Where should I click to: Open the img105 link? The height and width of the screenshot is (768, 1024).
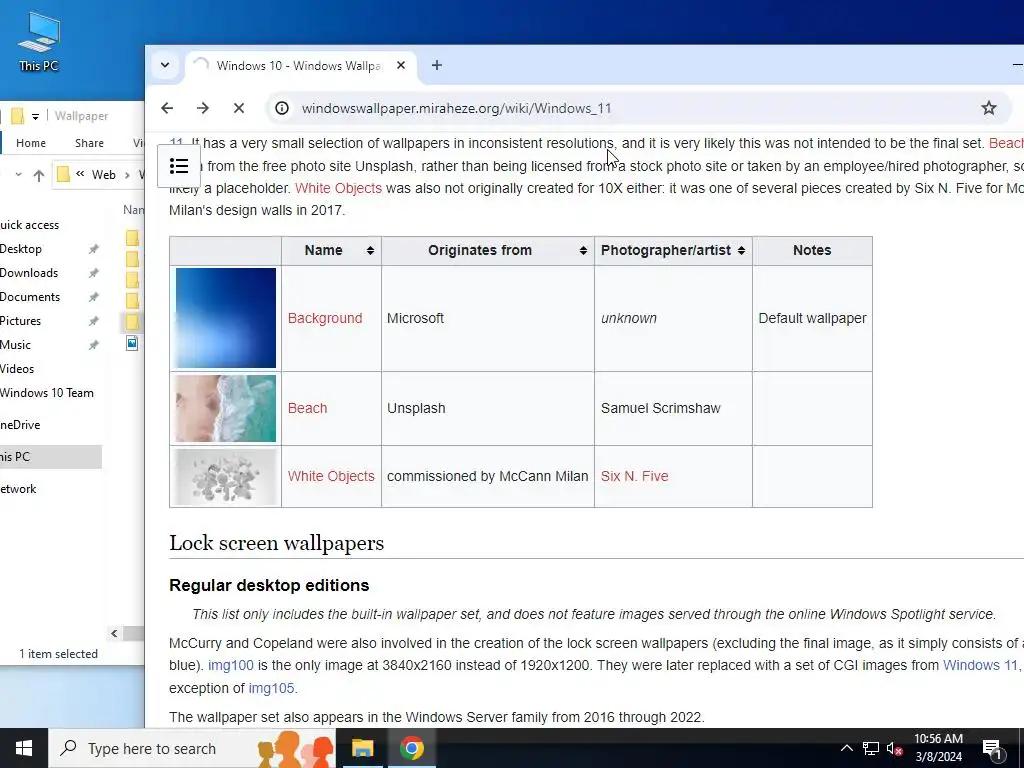pos(271,688)
